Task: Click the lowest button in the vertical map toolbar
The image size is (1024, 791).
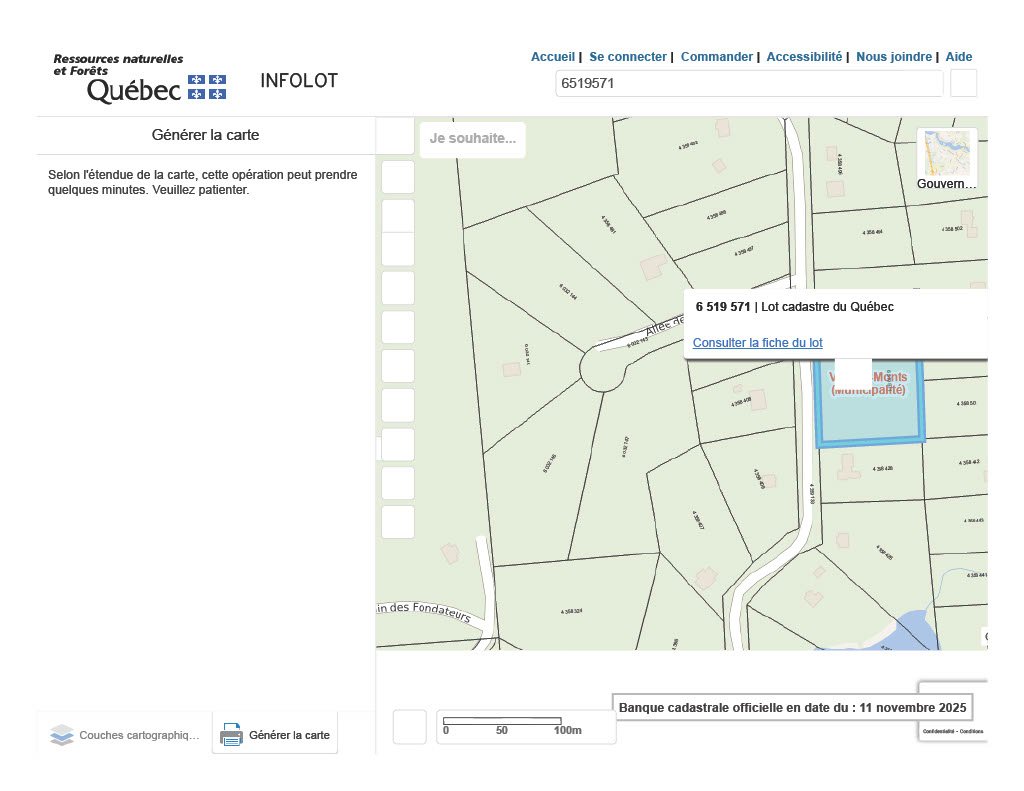Action: (398, 522)
